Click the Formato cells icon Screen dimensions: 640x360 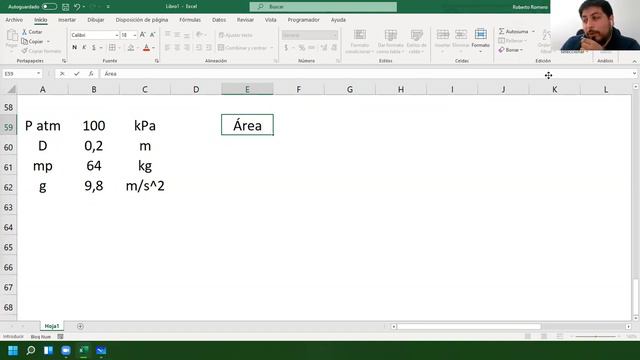point(480,35)
